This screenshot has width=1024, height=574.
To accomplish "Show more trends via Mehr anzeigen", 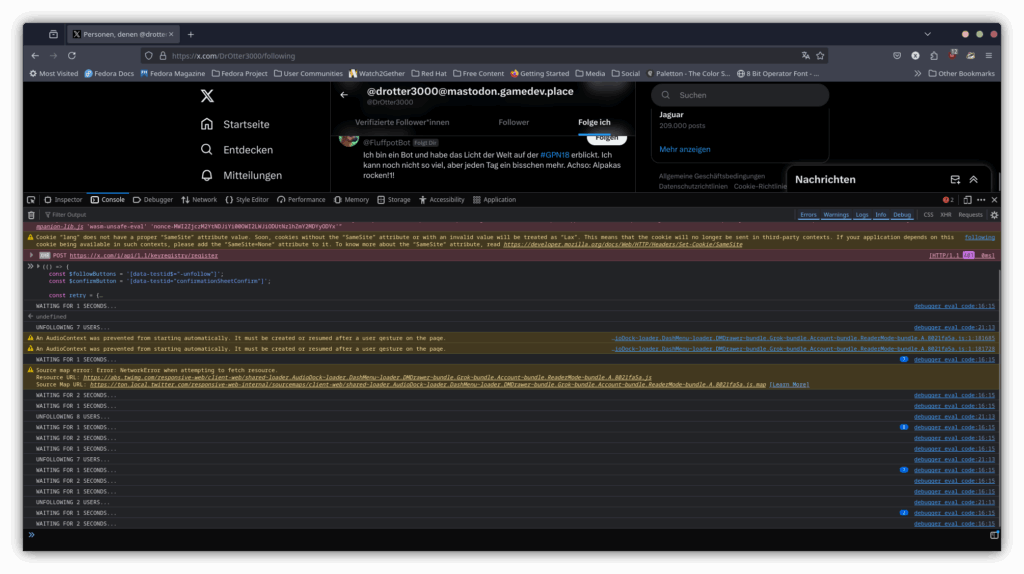I will (x=684, y=150).
